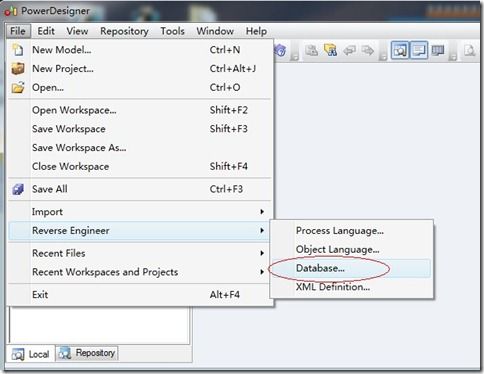Select Process Language... in the submenu
The height and width of the screenshot is (374, 484).
tap(351, 231)
